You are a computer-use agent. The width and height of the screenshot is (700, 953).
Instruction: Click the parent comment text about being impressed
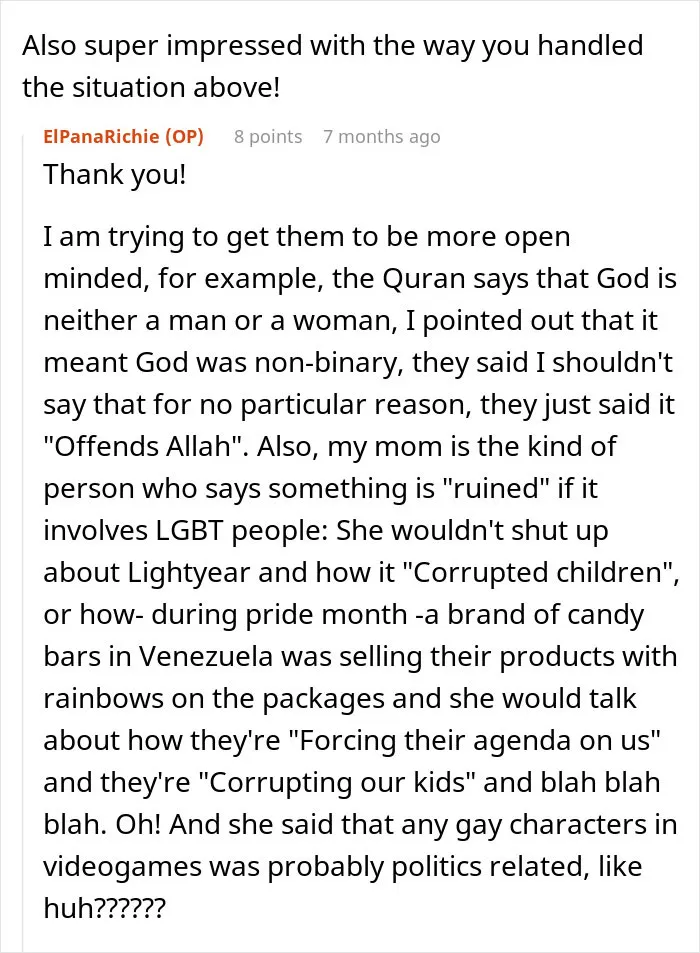332,66
